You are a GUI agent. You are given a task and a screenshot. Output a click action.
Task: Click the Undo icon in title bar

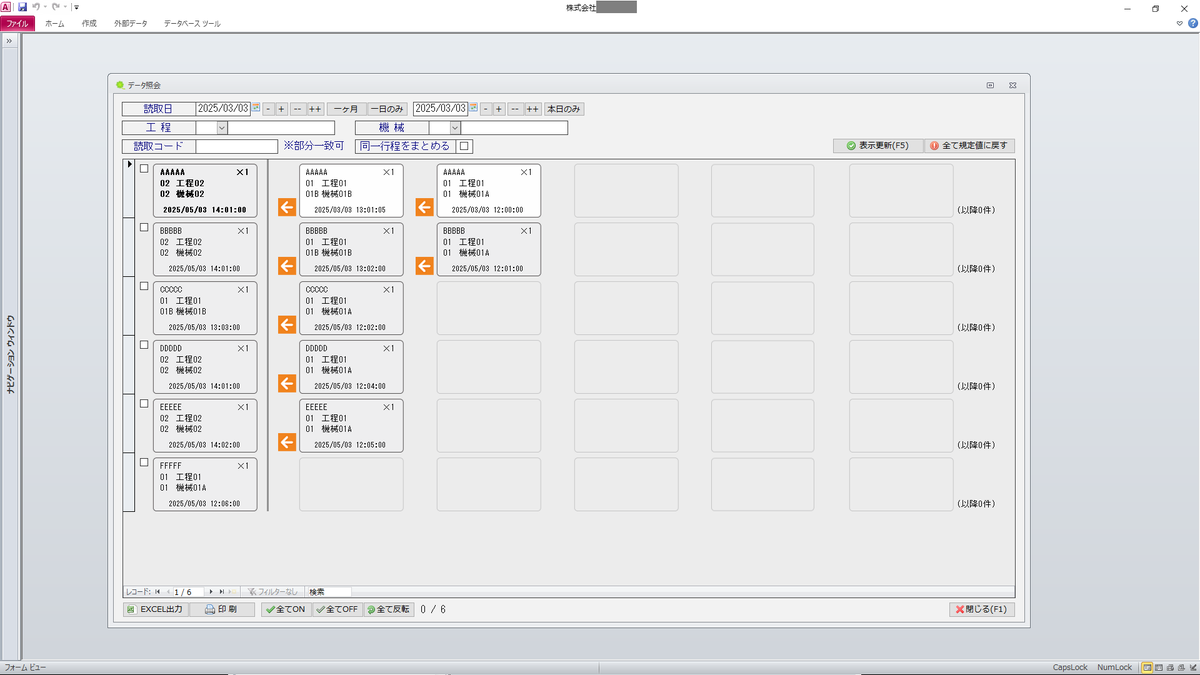click(x=37, y=7)
